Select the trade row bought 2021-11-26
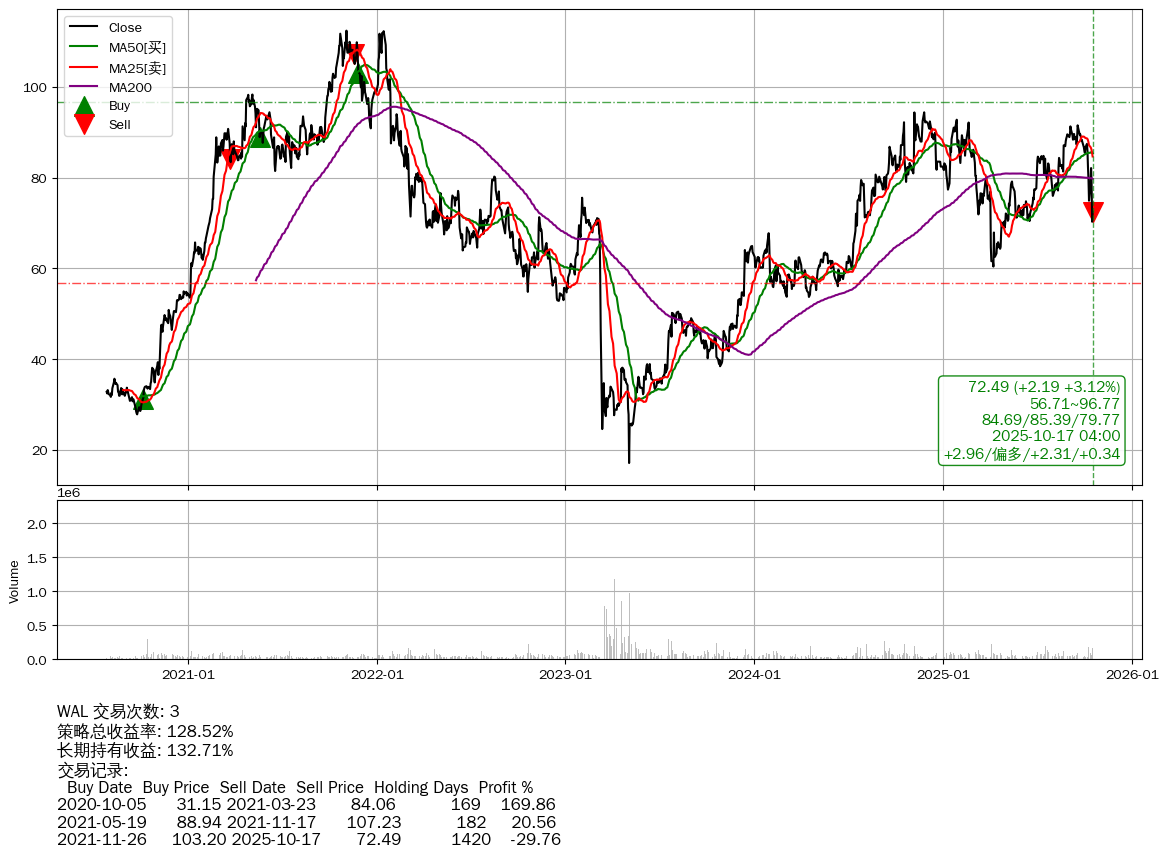The height and width of the screenshot is (857, 1168). point(308,839)
